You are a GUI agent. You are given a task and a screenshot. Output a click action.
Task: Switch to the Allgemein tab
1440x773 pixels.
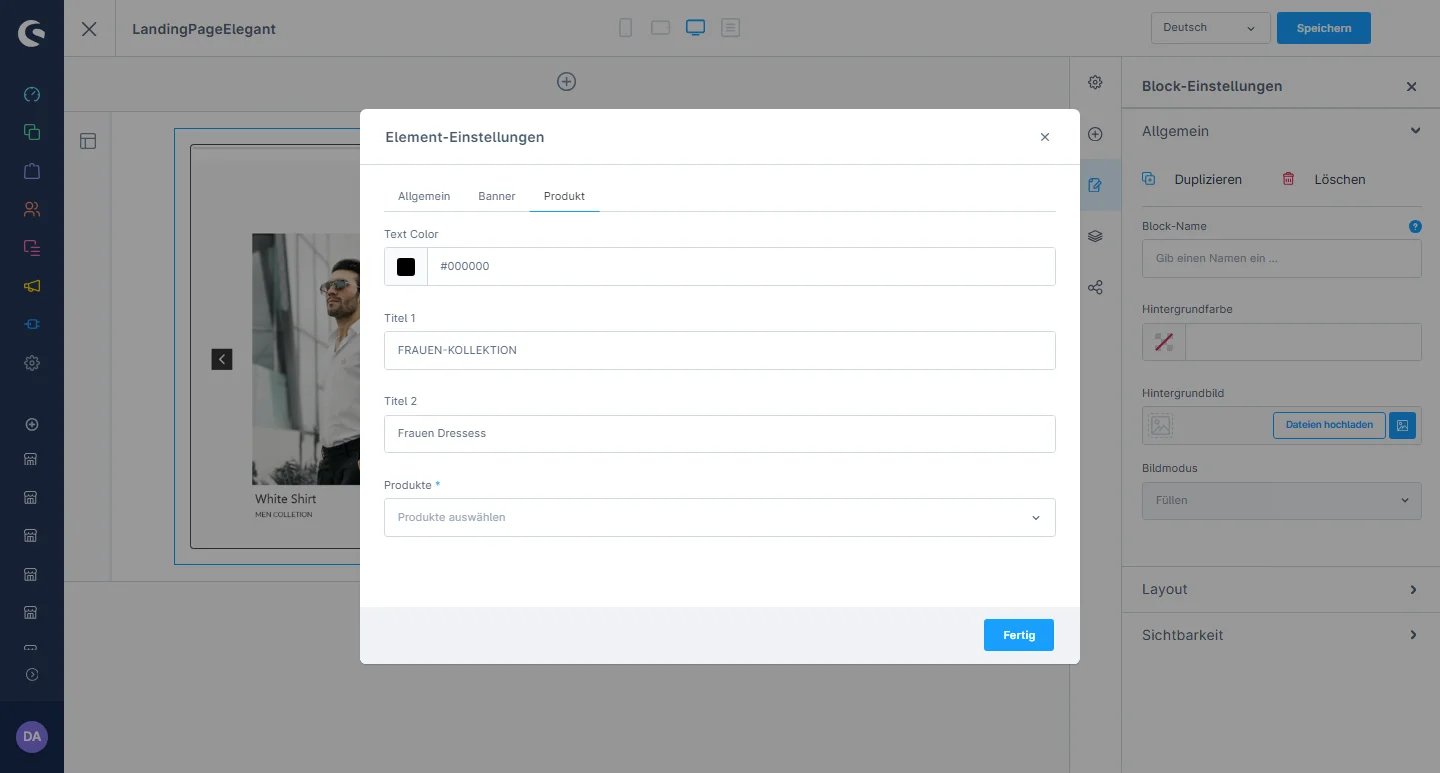[424, 196]
